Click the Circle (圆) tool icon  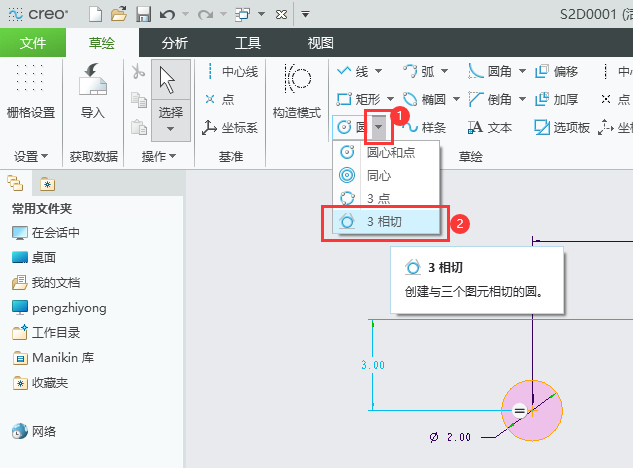coord(344,128)
